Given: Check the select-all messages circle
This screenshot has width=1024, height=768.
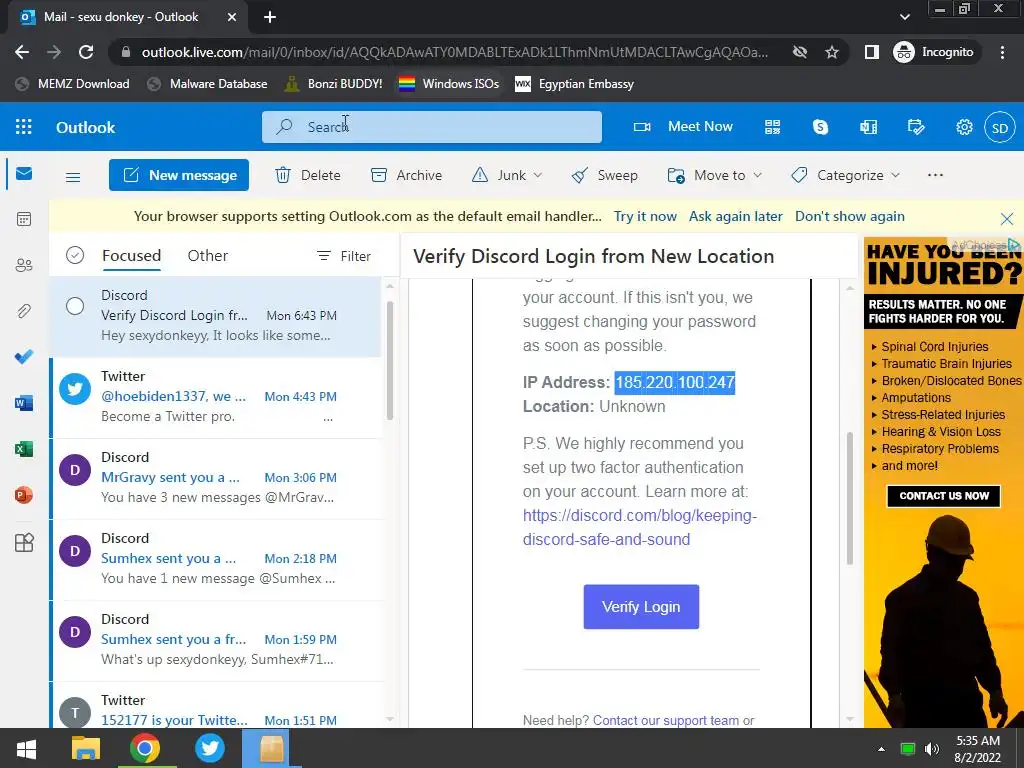Looking at the screenshot, I should pyautogui.click(x=75, y=255).
